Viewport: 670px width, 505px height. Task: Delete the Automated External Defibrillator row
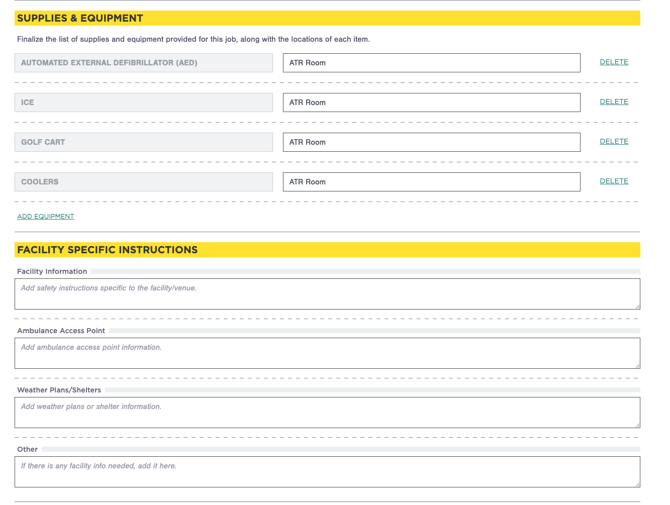click(x=613, y=62)
